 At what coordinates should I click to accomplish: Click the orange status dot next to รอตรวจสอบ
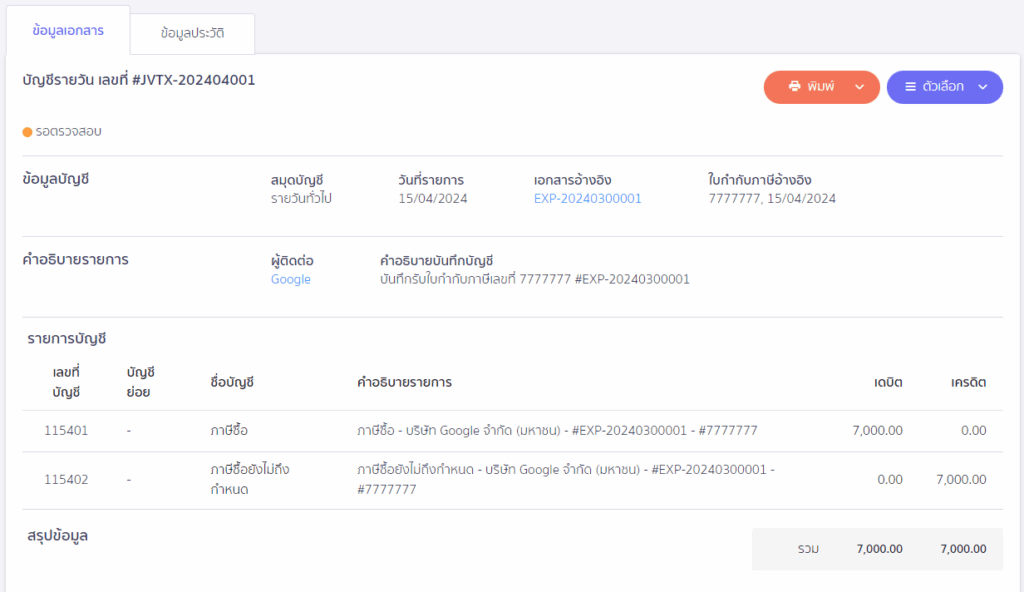point(27,132)
